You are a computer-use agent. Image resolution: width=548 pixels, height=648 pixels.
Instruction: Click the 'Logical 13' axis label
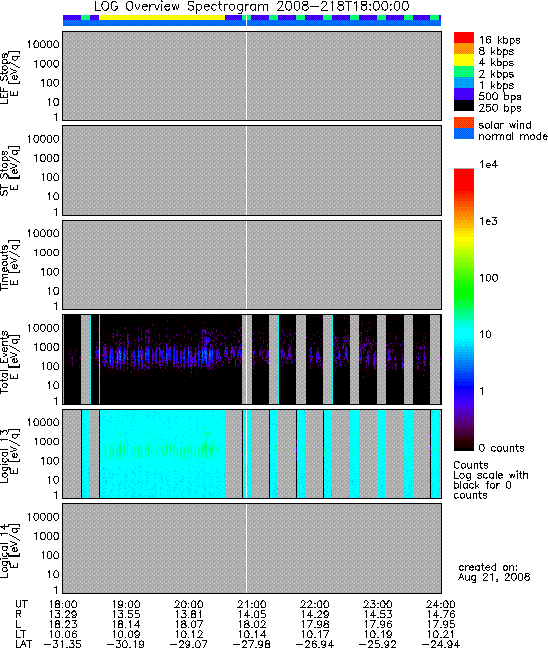pyautogui.click(x=5, y=456)
